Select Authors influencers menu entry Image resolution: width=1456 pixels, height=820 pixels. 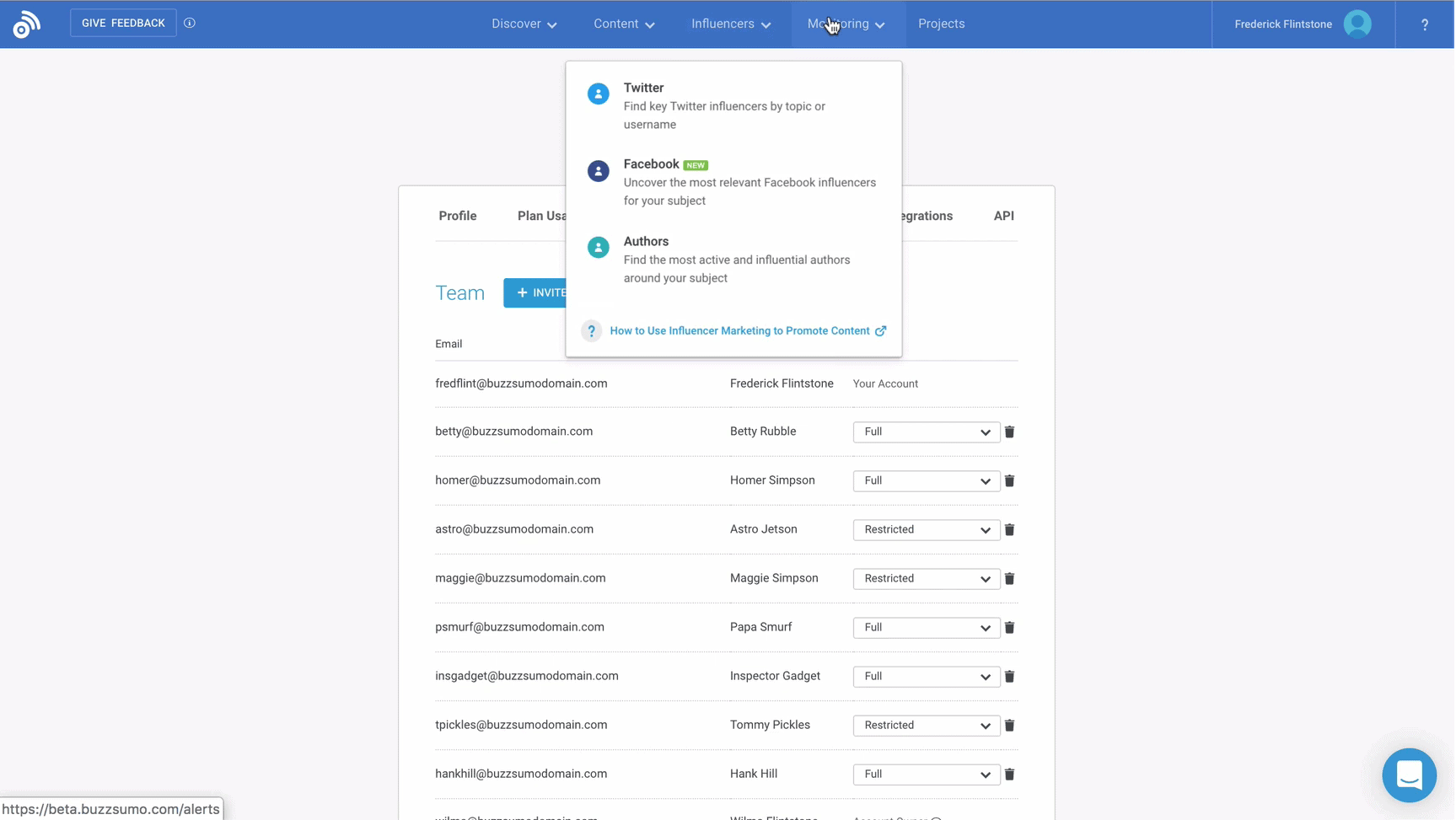733,260
